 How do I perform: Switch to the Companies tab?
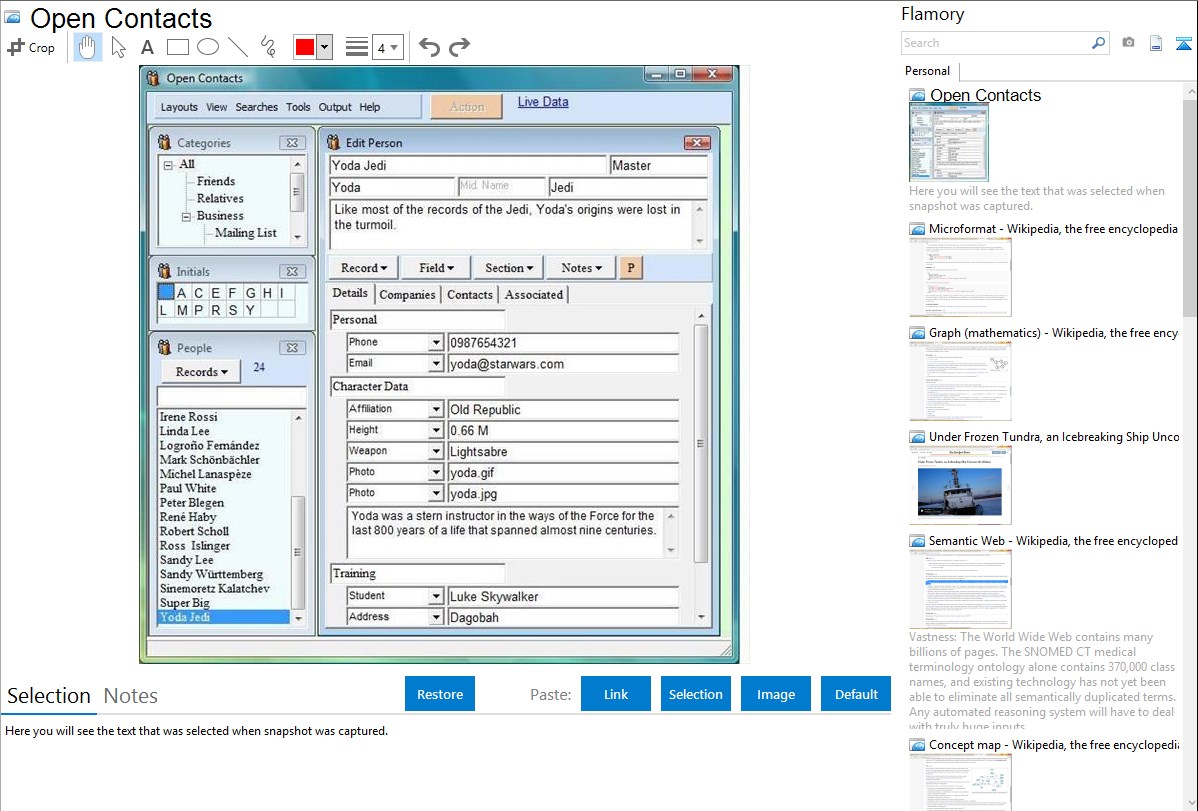[x=407, y=295]
